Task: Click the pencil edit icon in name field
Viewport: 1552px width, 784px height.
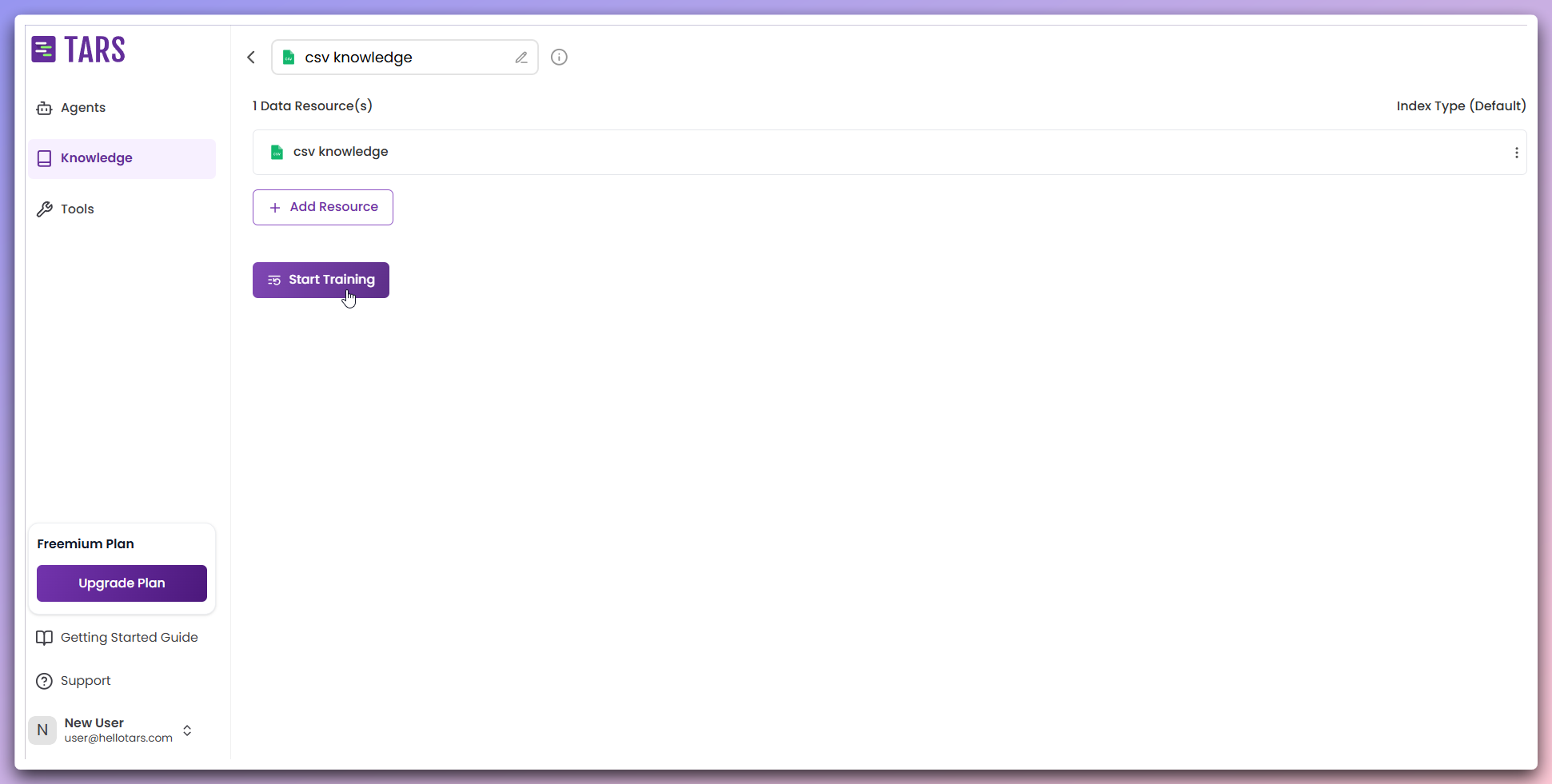Action: pyautogui.click(x=521, y=58)
